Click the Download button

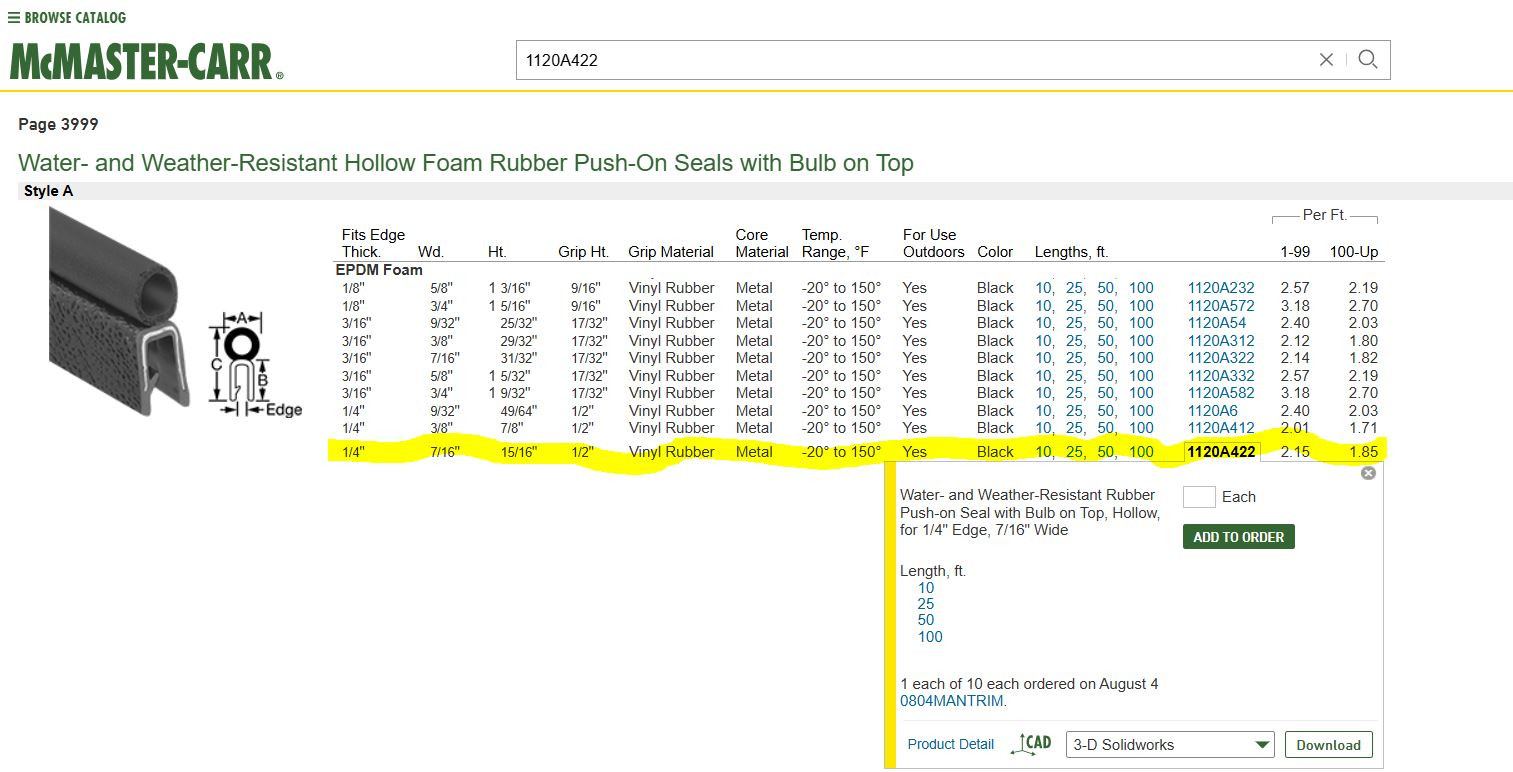coord(1328,745)
